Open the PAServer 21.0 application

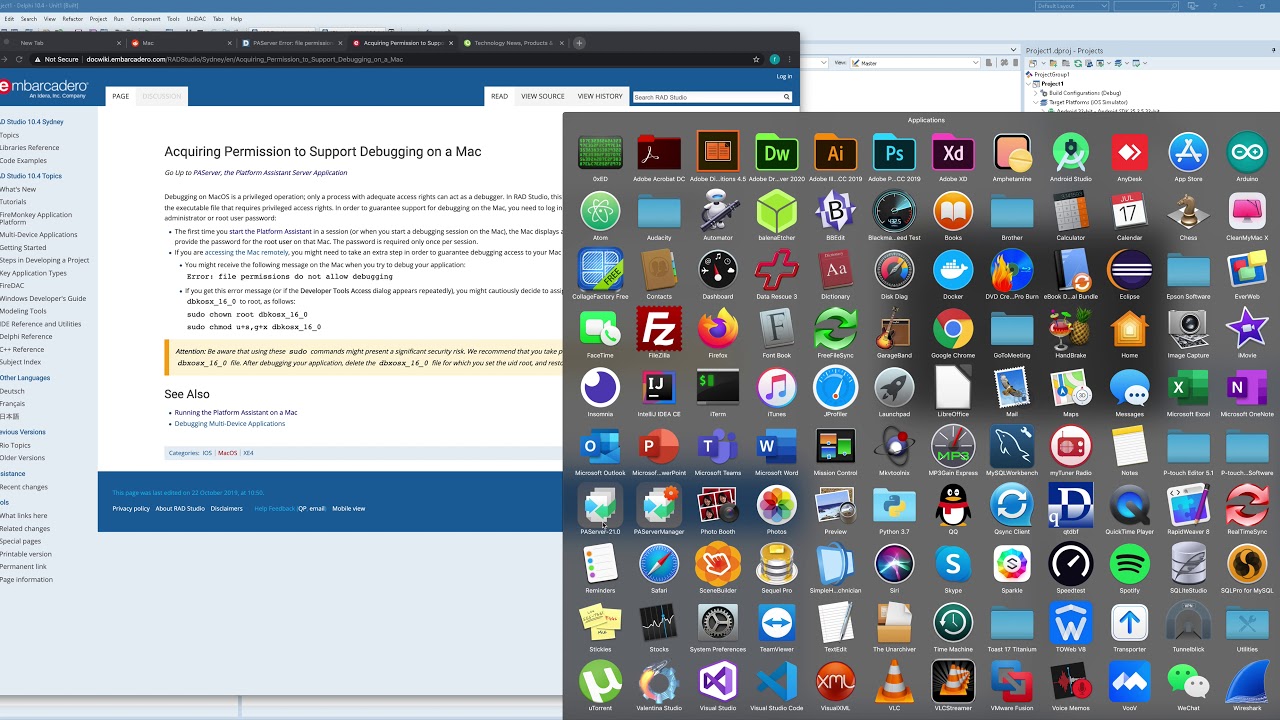click(x=600, y=506)
